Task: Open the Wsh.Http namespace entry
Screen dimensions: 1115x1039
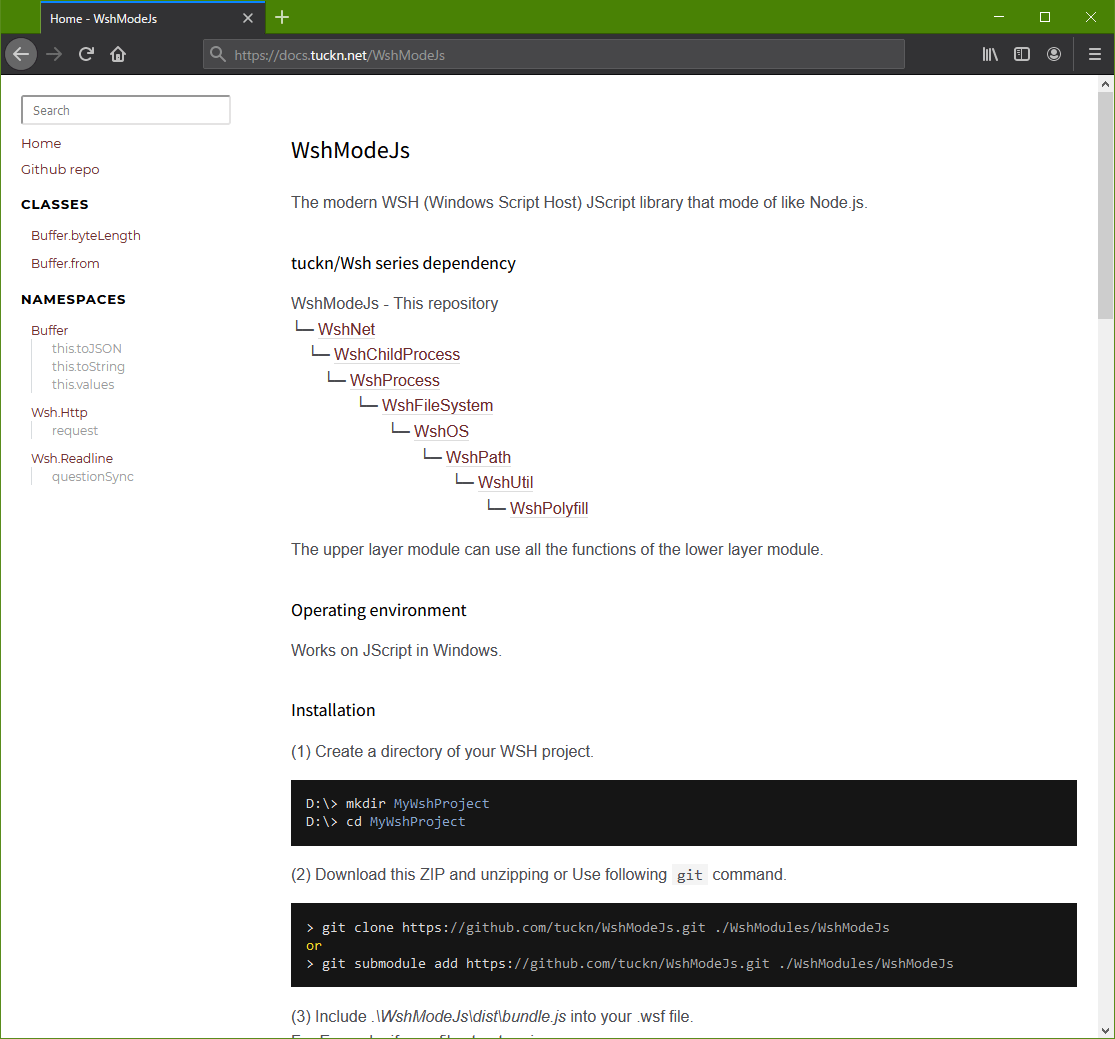Action: 59,412
